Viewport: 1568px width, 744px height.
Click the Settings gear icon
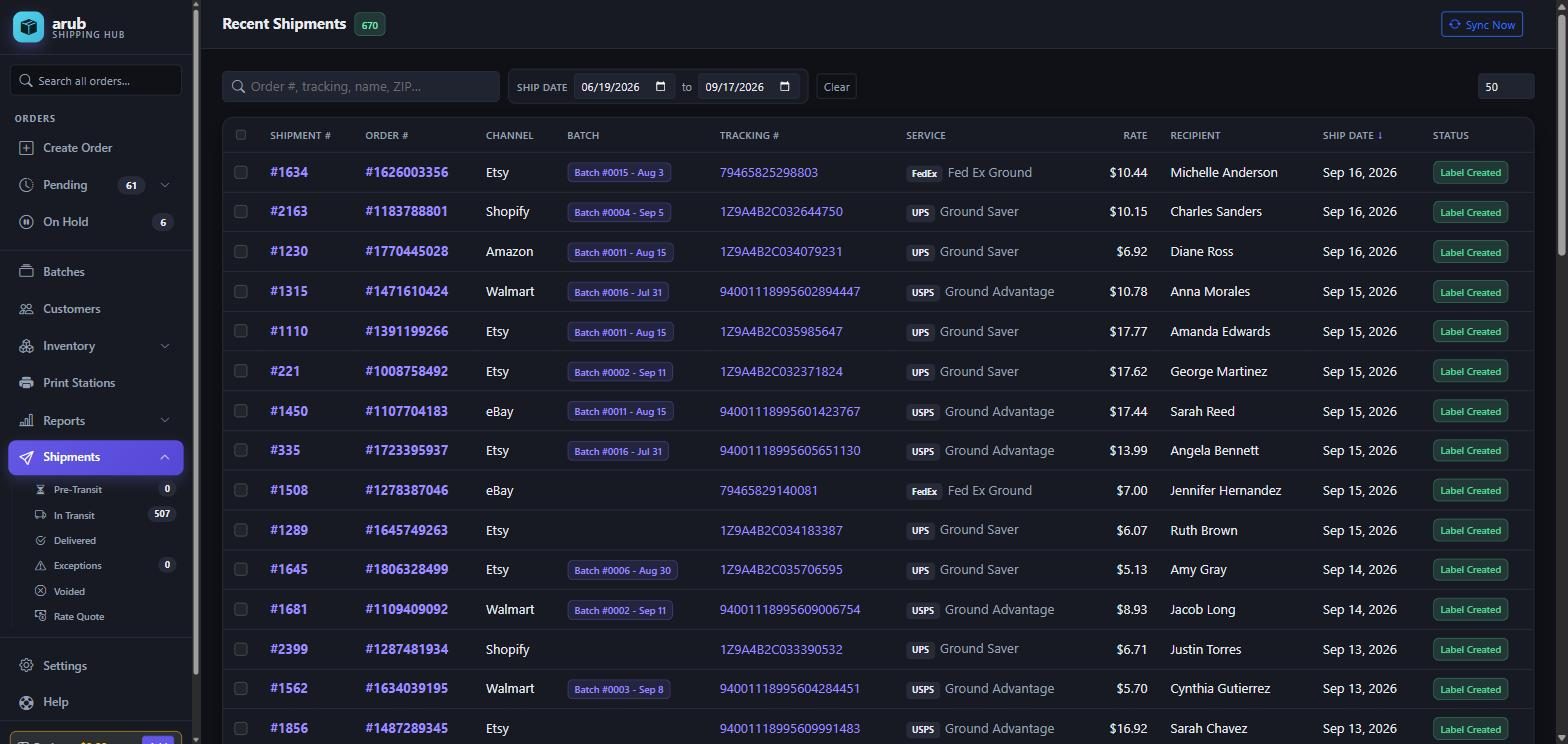(26, 666)
